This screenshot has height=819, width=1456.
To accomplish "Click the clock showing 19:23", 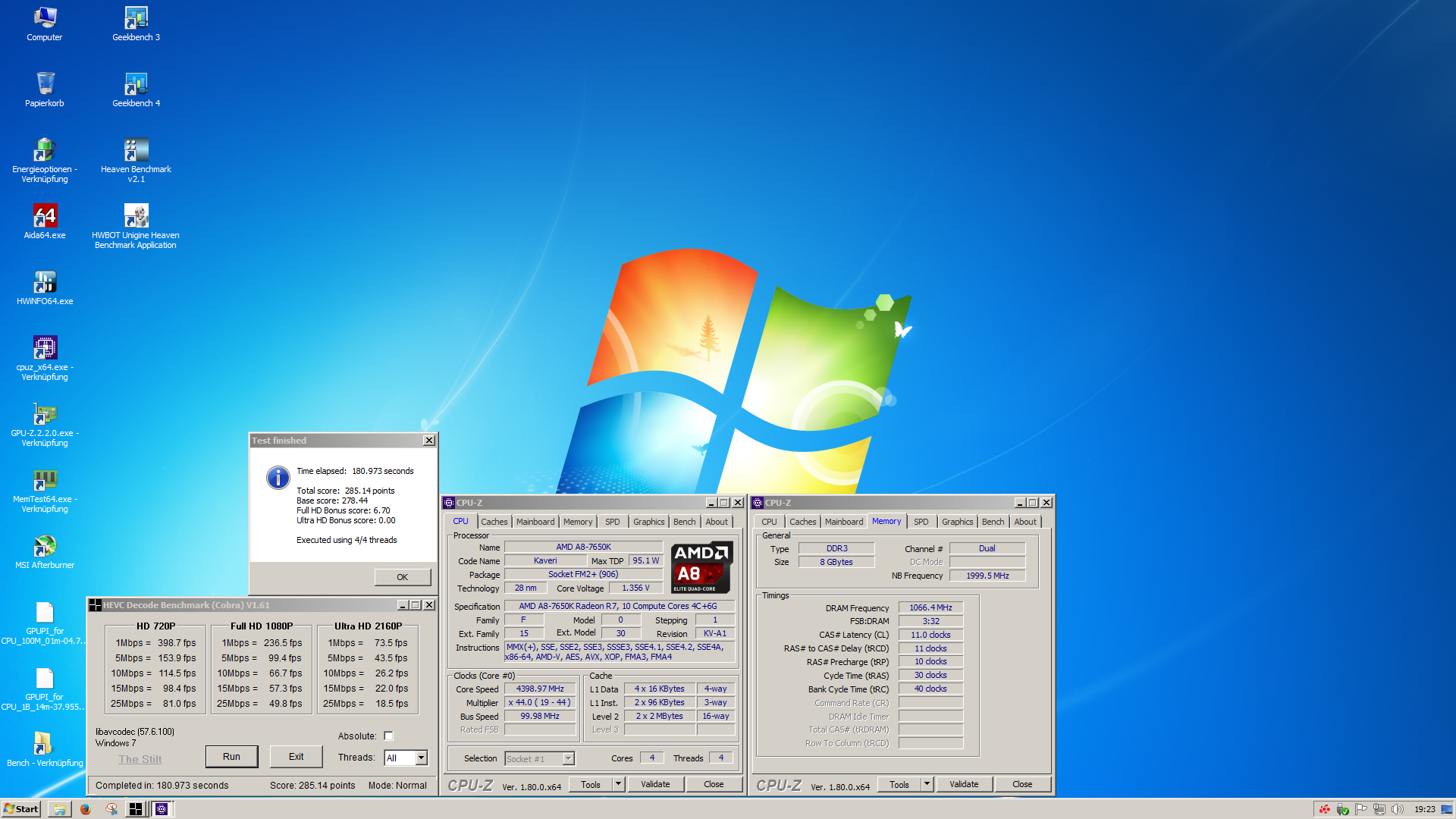I will 1424,809.
